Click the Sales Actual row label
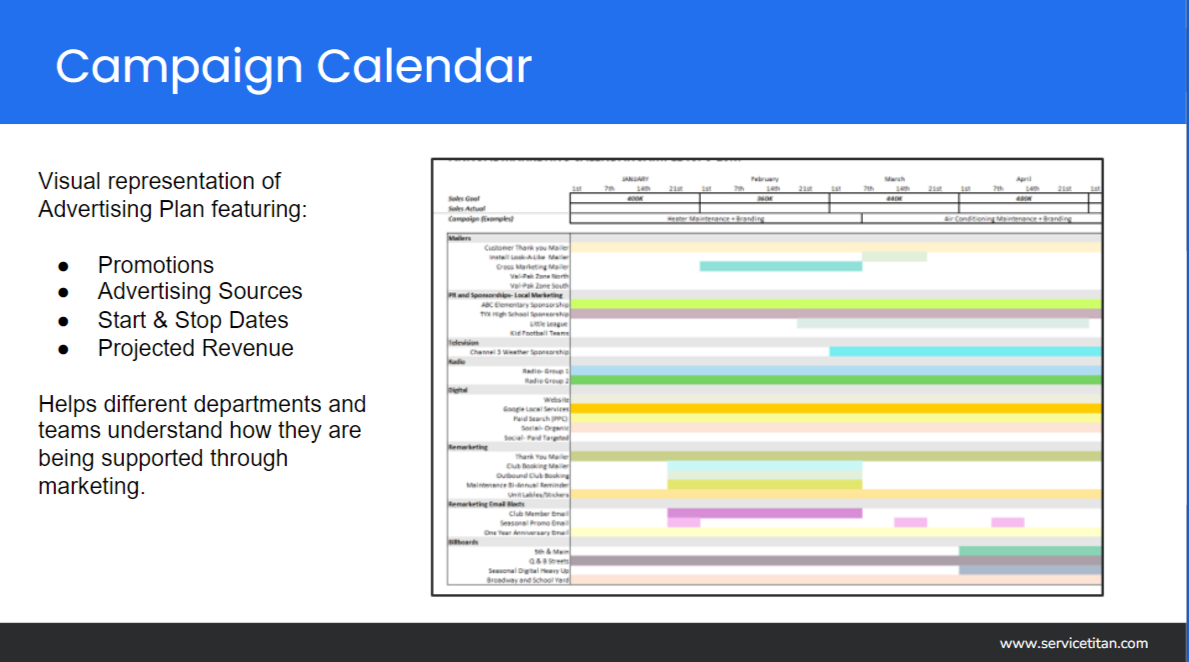This screenshot has width=1189, height=662. click(463, 208)
